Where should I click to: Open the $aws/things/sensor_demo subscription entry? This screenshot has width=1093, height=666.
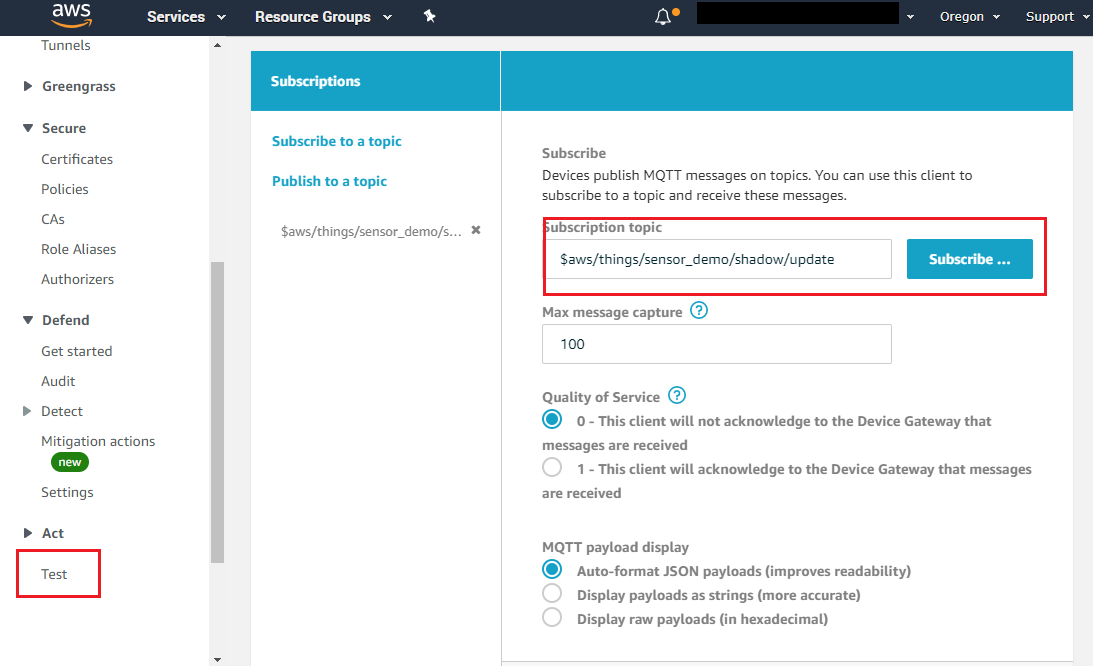371,231
